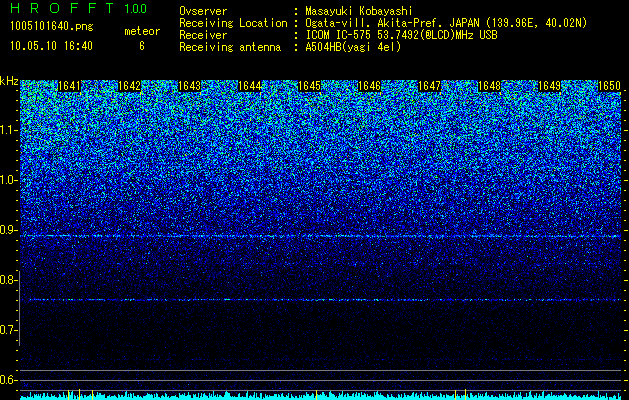Click the 0.7 frequency axis label

point(9,330)
